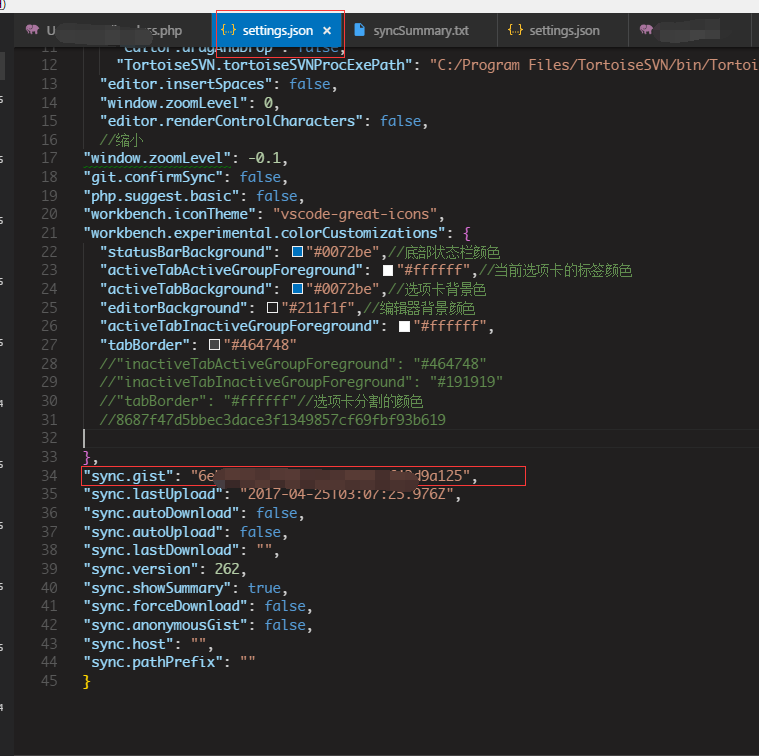Click the "editor.insertSpaces" key
The height and width of the screenshot is (756, 759).
pos(186,84)
